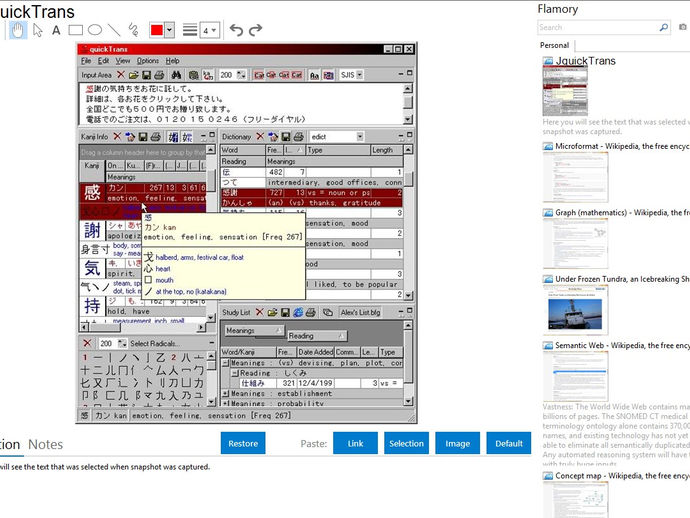Toggle the Aa font button in Input Area
Screen dimensions: 690x518
pos(314,75)
